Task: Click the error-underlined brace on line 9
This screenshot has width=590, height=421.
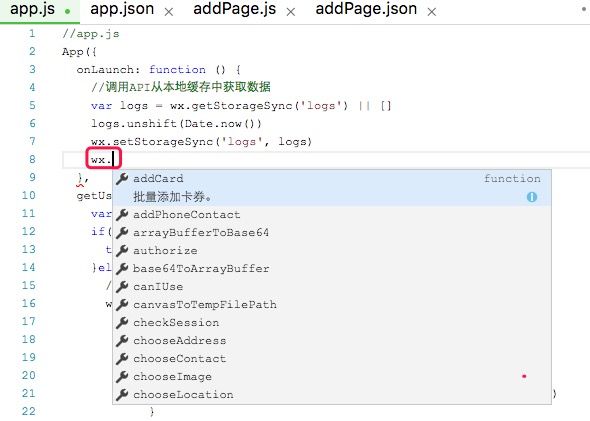Action: coord(80,178)
